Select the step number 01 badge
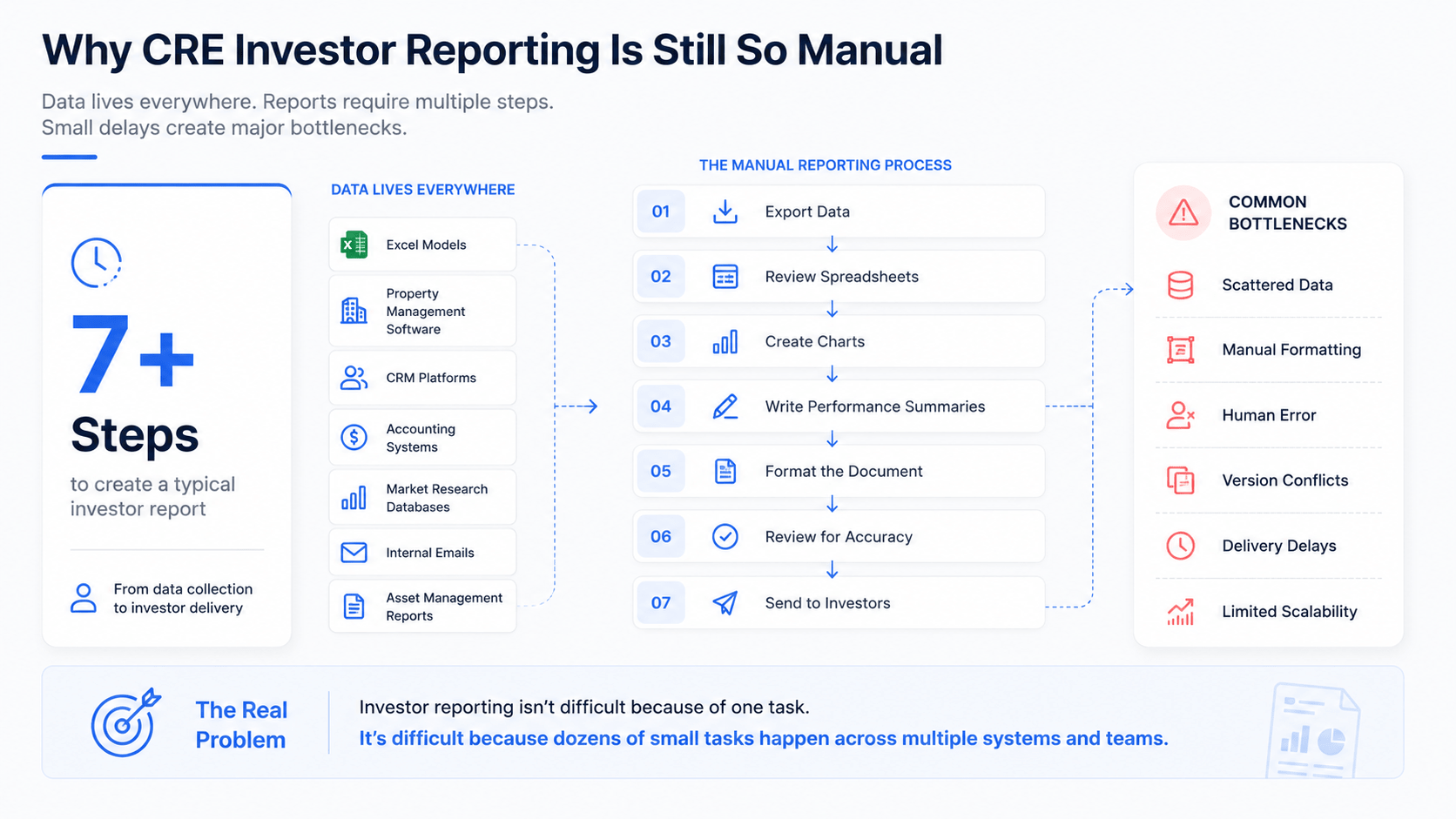The width and height of the screenshot is (1456, 819). 661,211
